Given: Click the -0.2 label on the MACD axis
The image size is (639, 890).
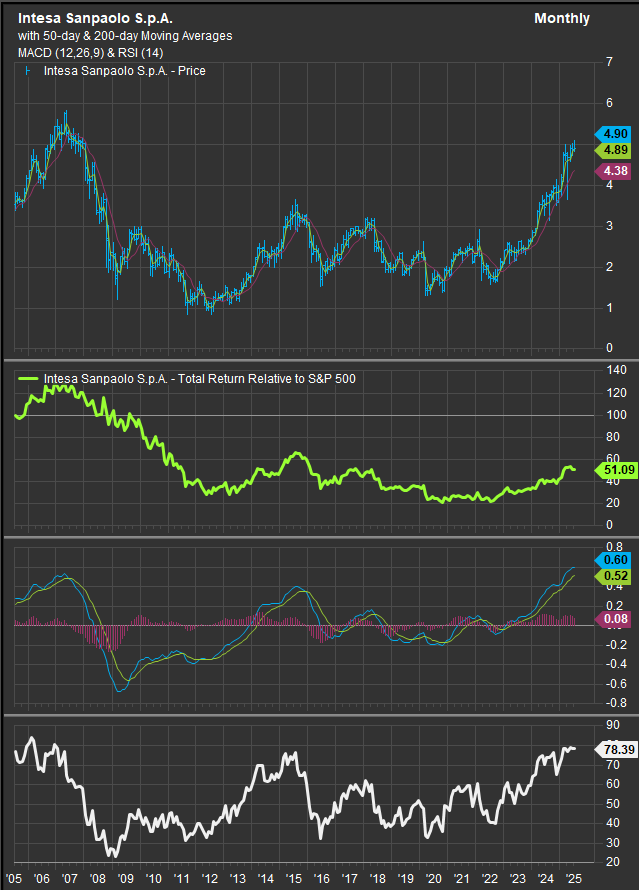Looking at the screenshot, I should click(616, 645).
